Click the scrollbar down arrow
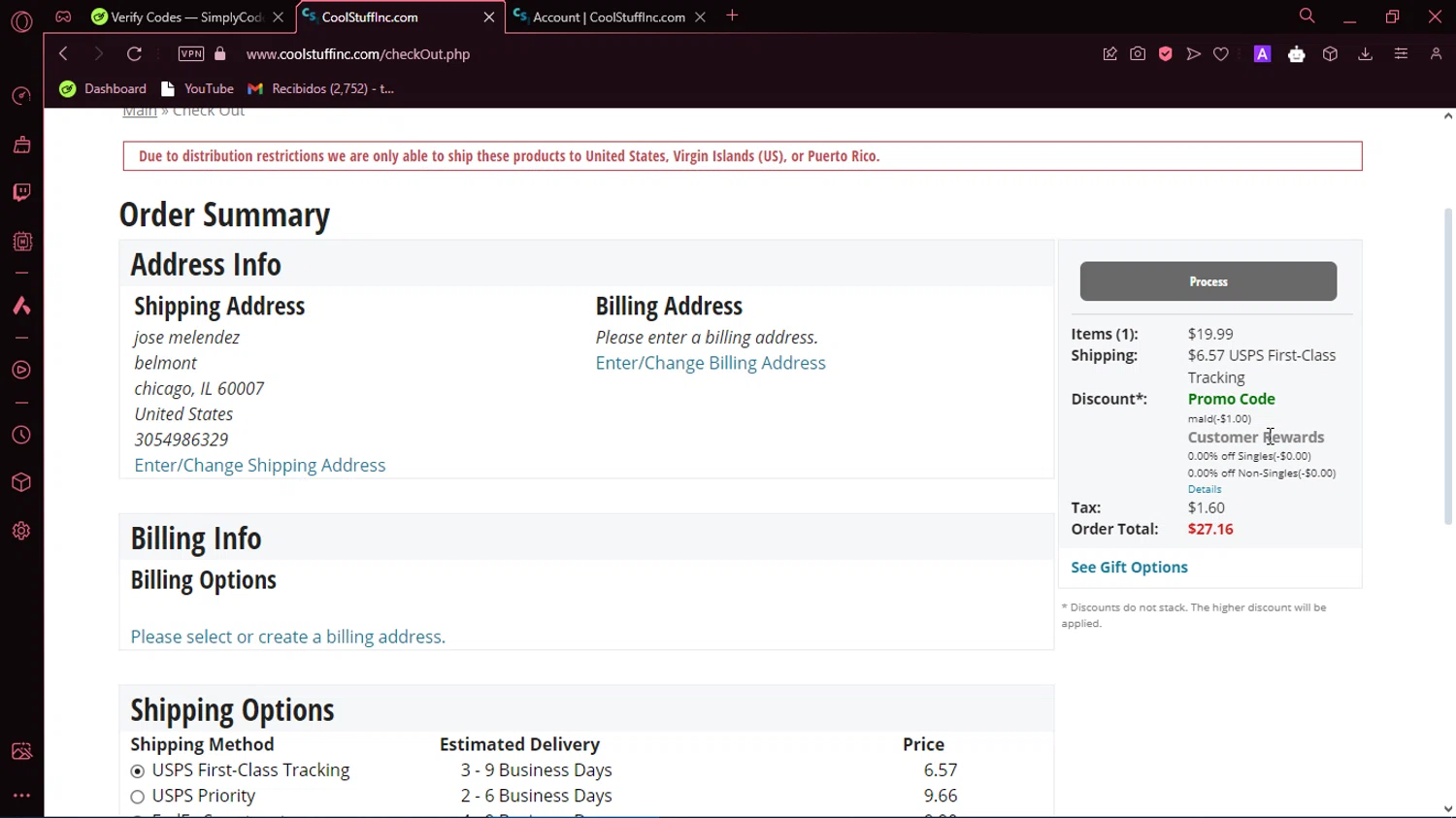1456x818 pixels. click(1448, 808)
